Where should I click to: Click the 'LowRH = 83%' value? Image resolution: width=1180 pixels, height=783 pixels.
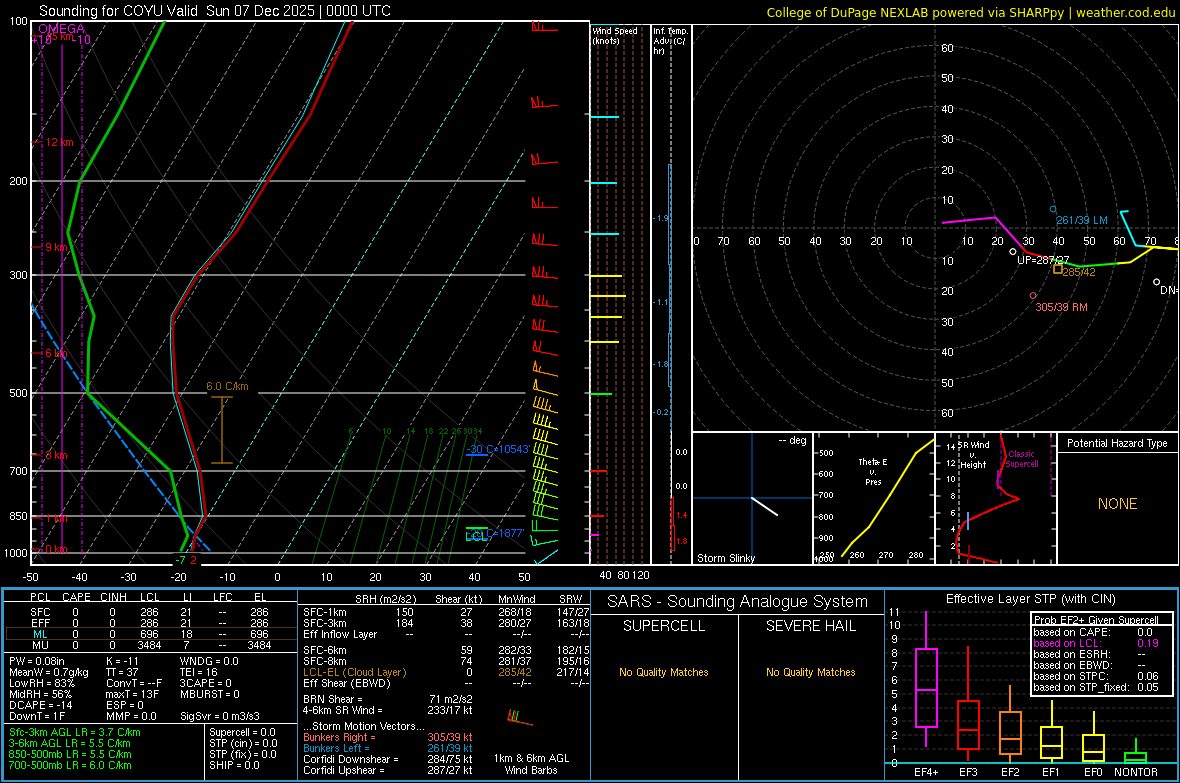tap(42, 683)
